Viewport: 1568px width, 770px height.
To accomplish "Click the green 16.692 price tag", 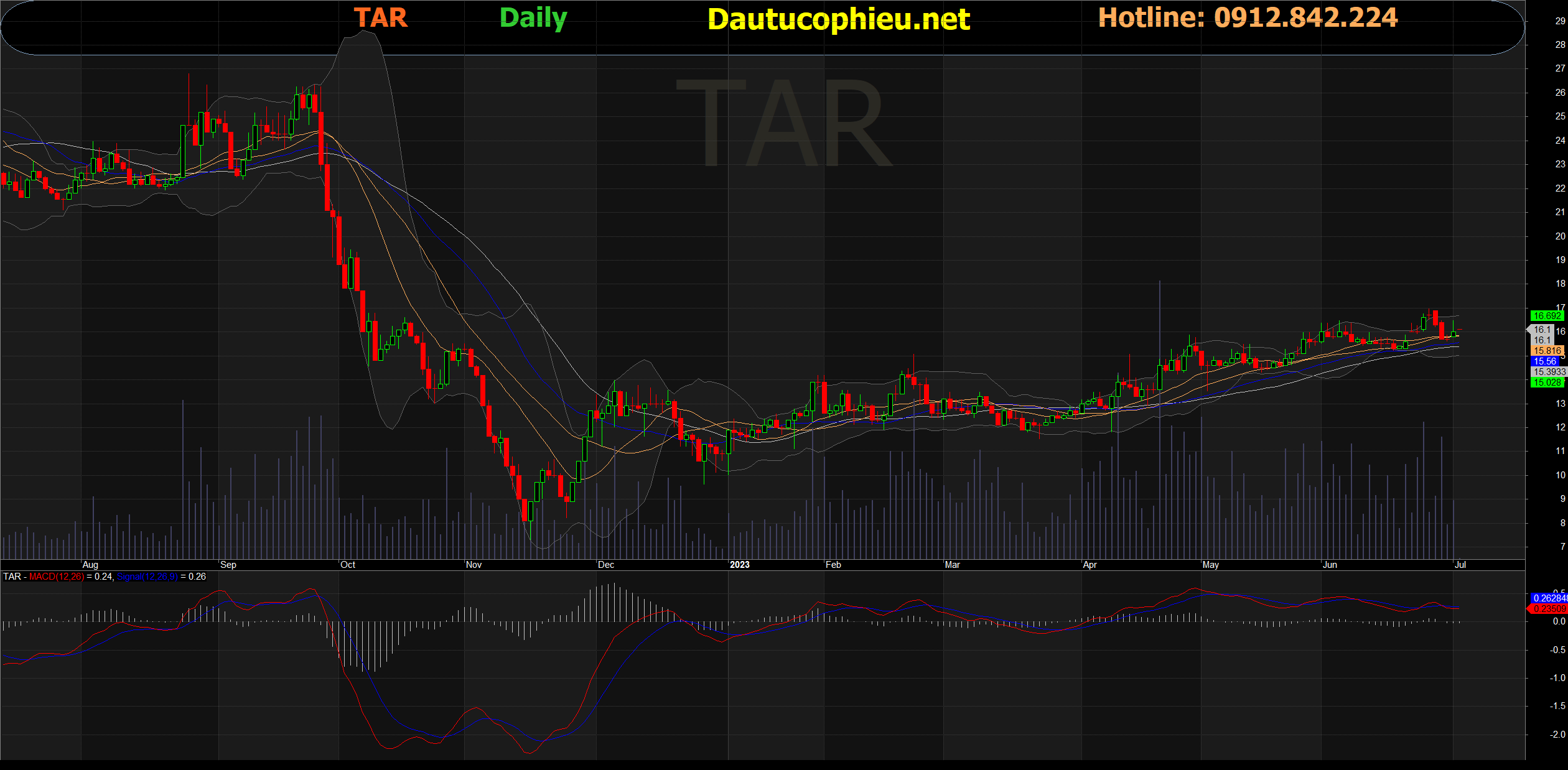I will pyautogui.click(x=1546, y=316).
